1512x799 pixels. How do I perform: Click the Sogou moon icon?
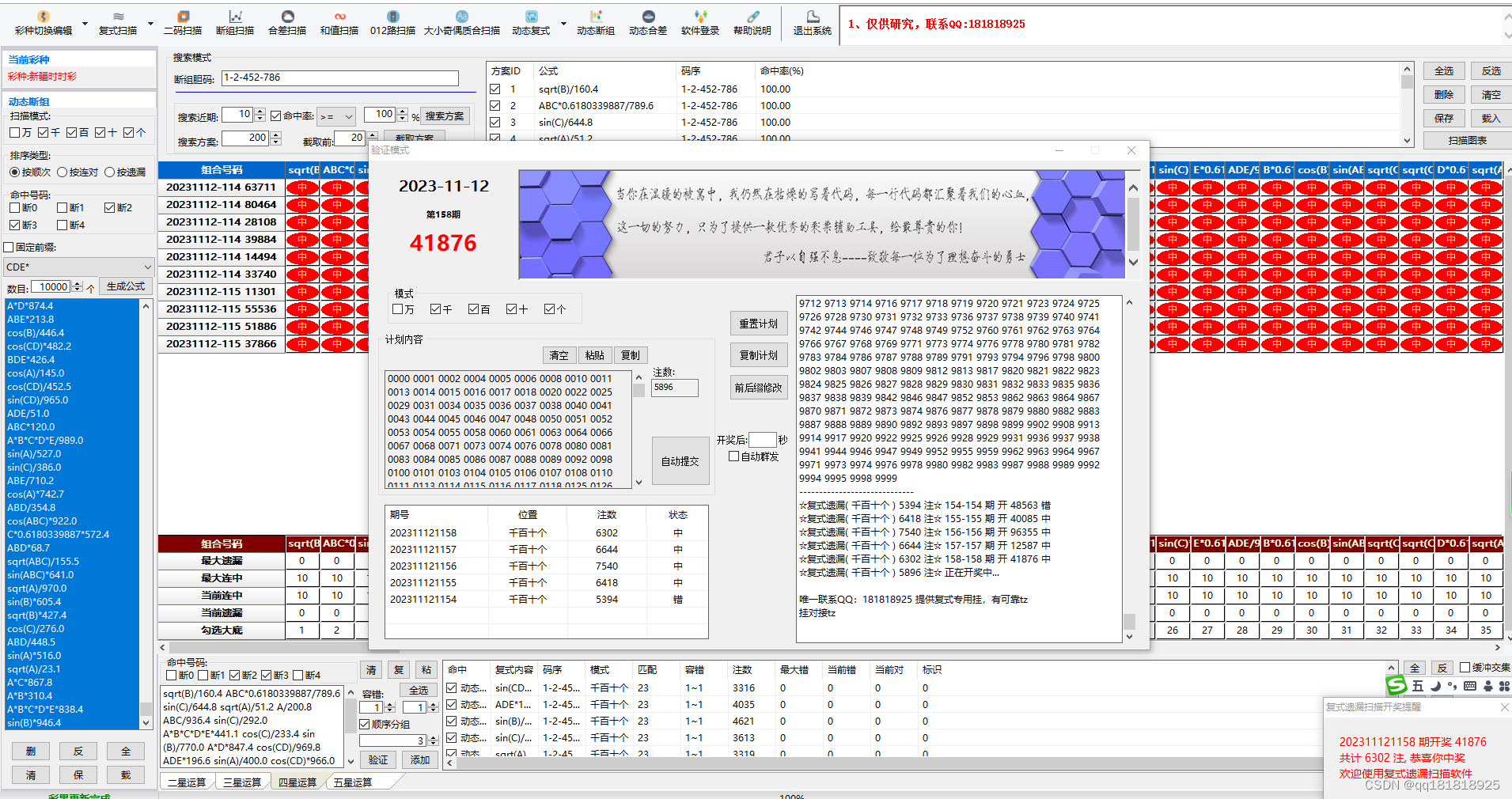coord(1435,686)
